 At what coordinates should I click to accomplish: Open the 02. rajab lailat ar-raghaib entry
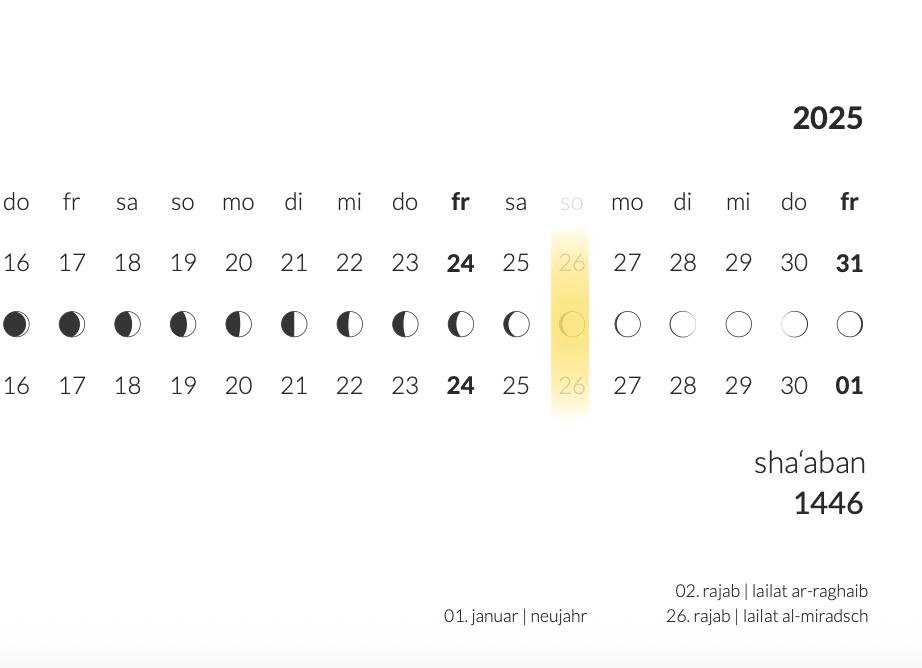point(771,591)
